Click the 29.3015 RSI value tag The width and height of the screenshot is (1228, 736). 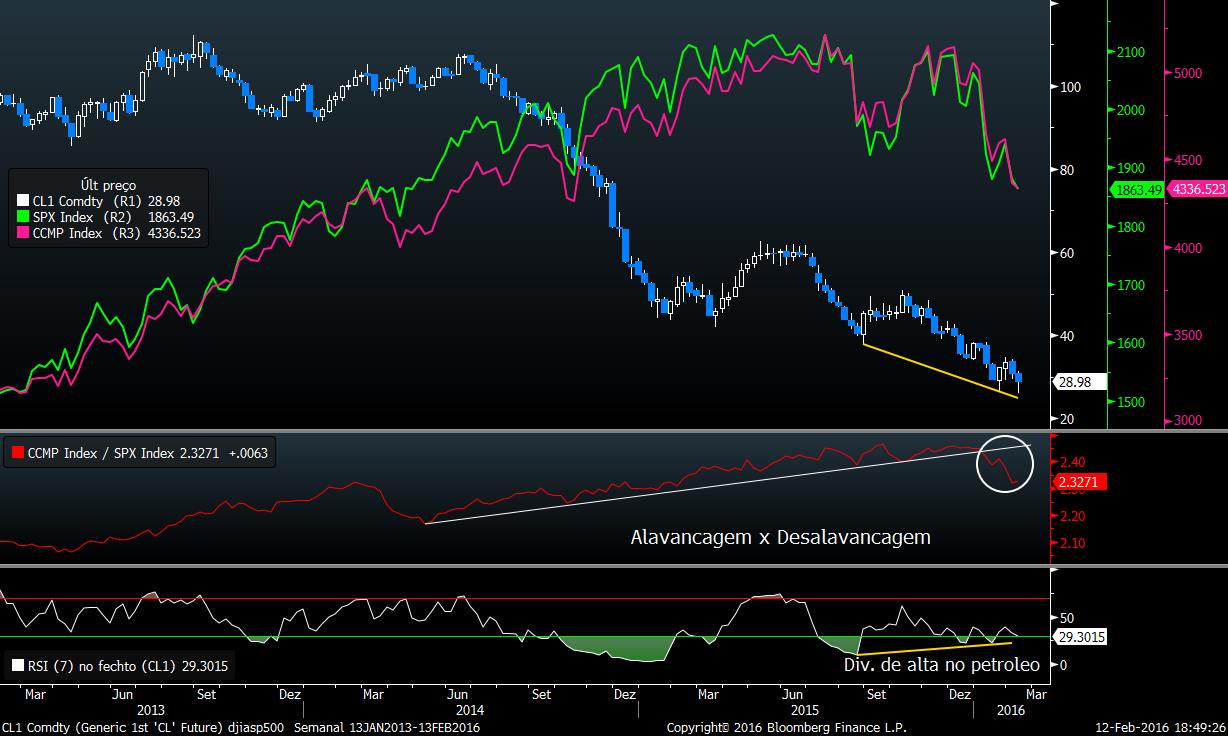coord(1081,636)
